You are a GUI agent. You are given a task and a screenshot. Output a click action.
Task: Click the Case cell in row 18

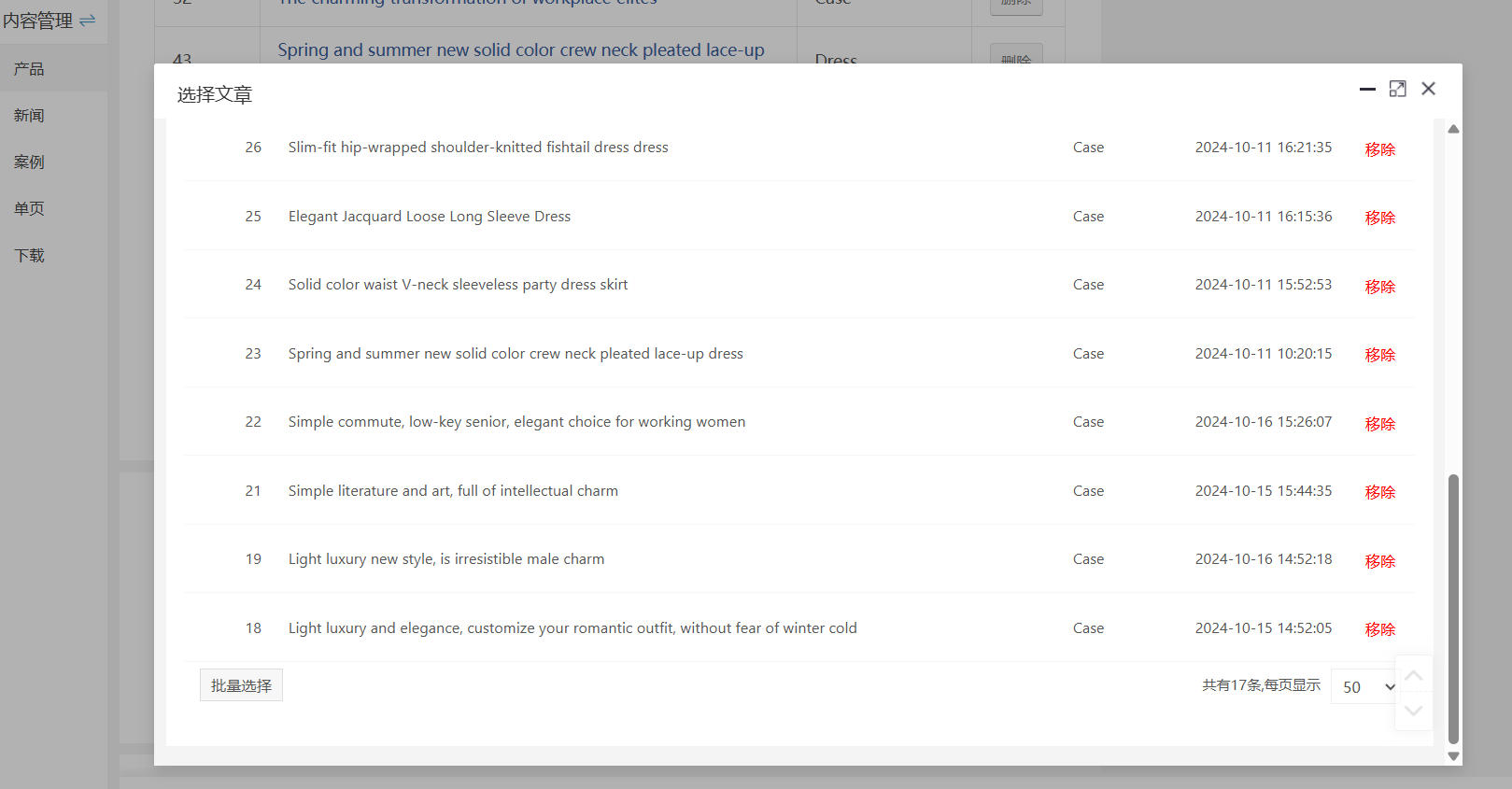tap(1088, 628)
